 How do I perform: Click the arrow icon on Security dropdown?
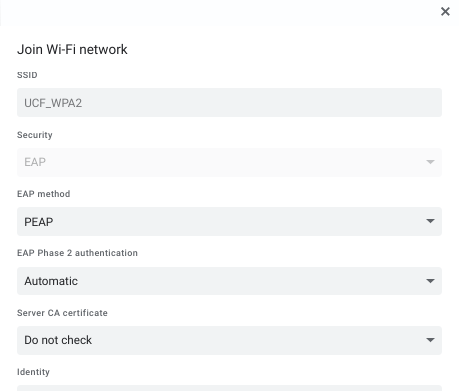click(430, 162)
